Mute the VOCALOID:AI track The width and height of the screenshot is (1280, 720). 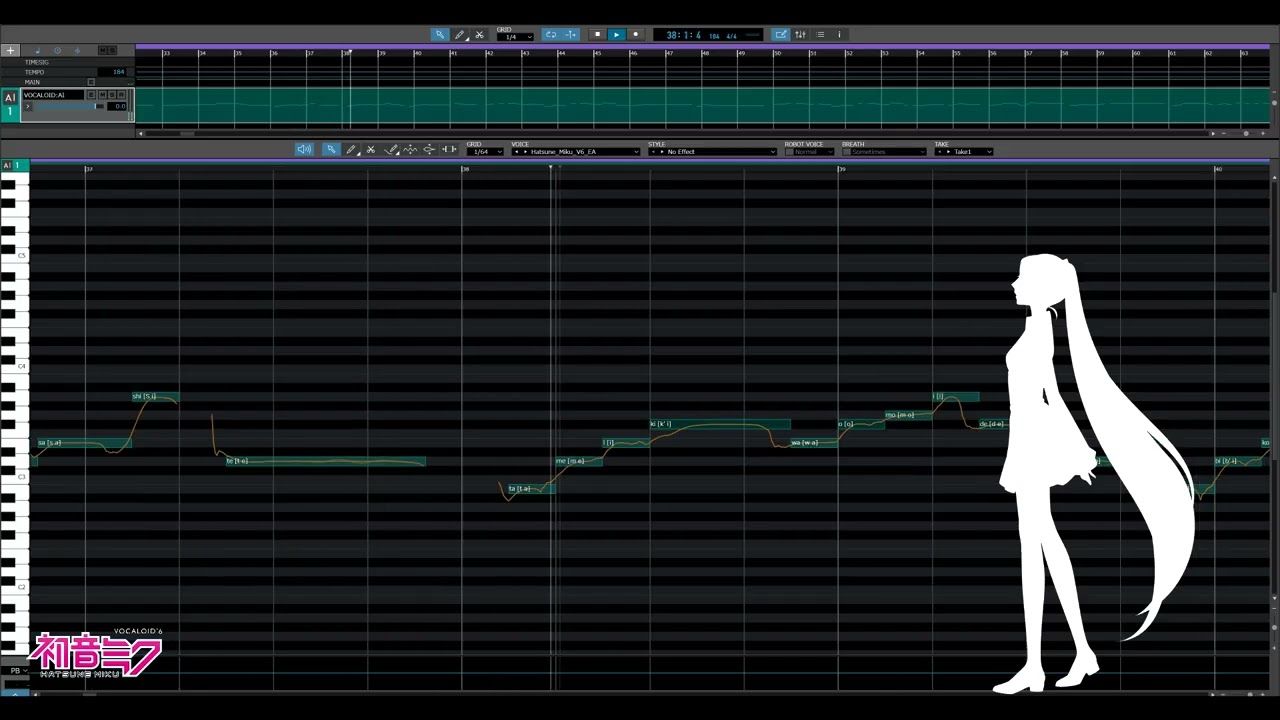(x=102, y=95)
